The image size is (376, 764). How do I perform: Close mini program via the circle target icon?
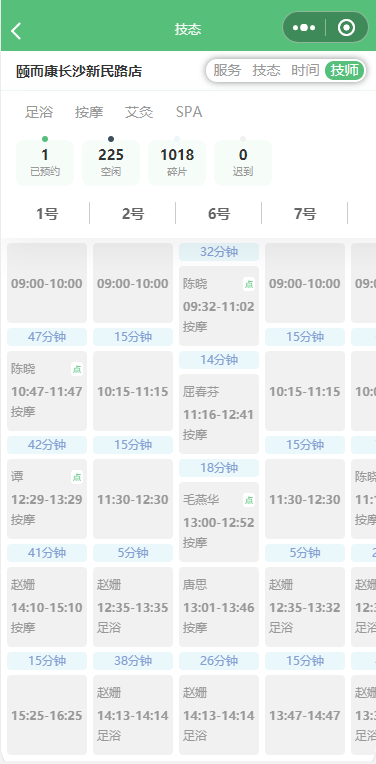click(346, 28)
